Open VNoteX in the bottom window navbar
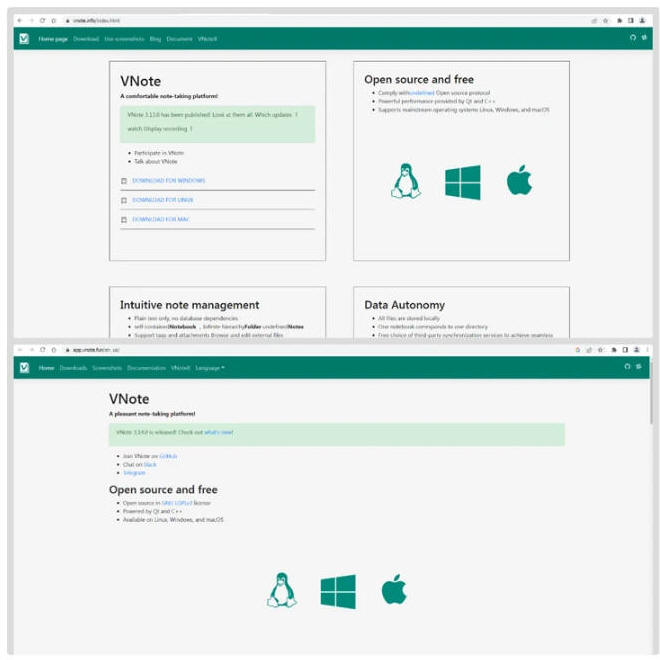The image size is (660, 660). [x=181, y=368]
